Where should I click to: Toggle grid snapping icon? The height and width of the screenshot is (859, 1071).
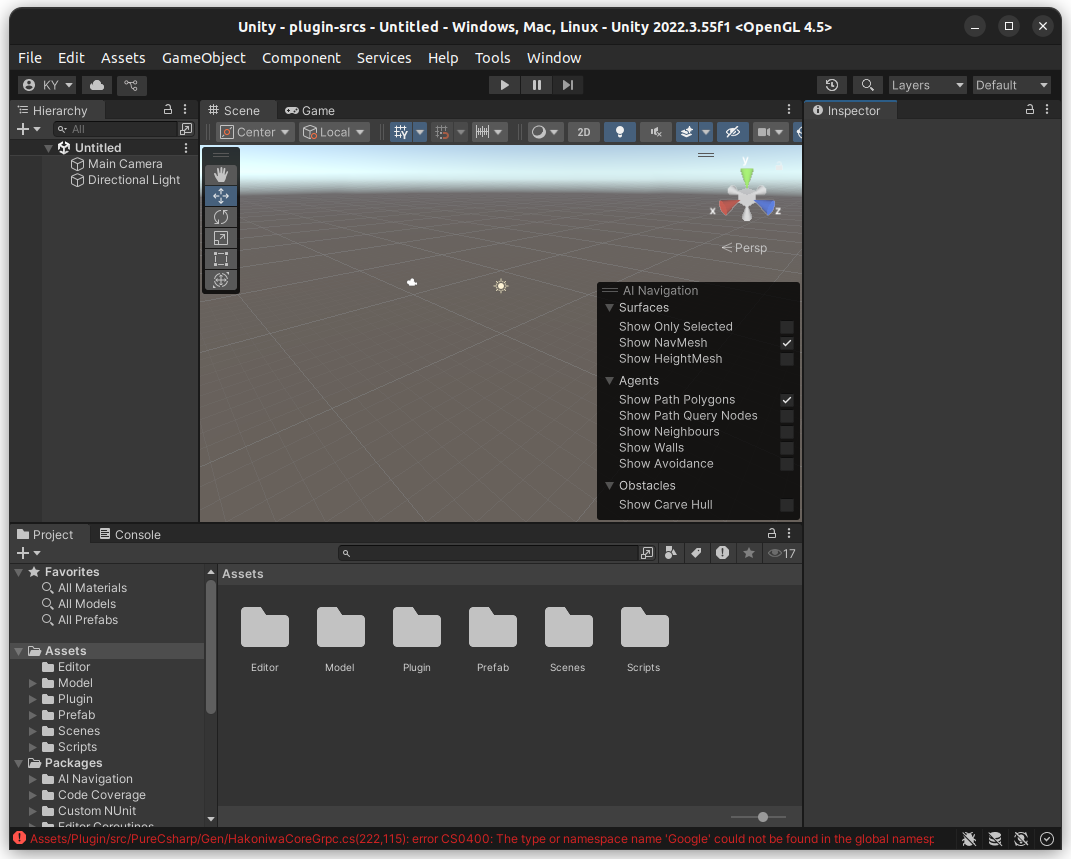coord(442,132)
